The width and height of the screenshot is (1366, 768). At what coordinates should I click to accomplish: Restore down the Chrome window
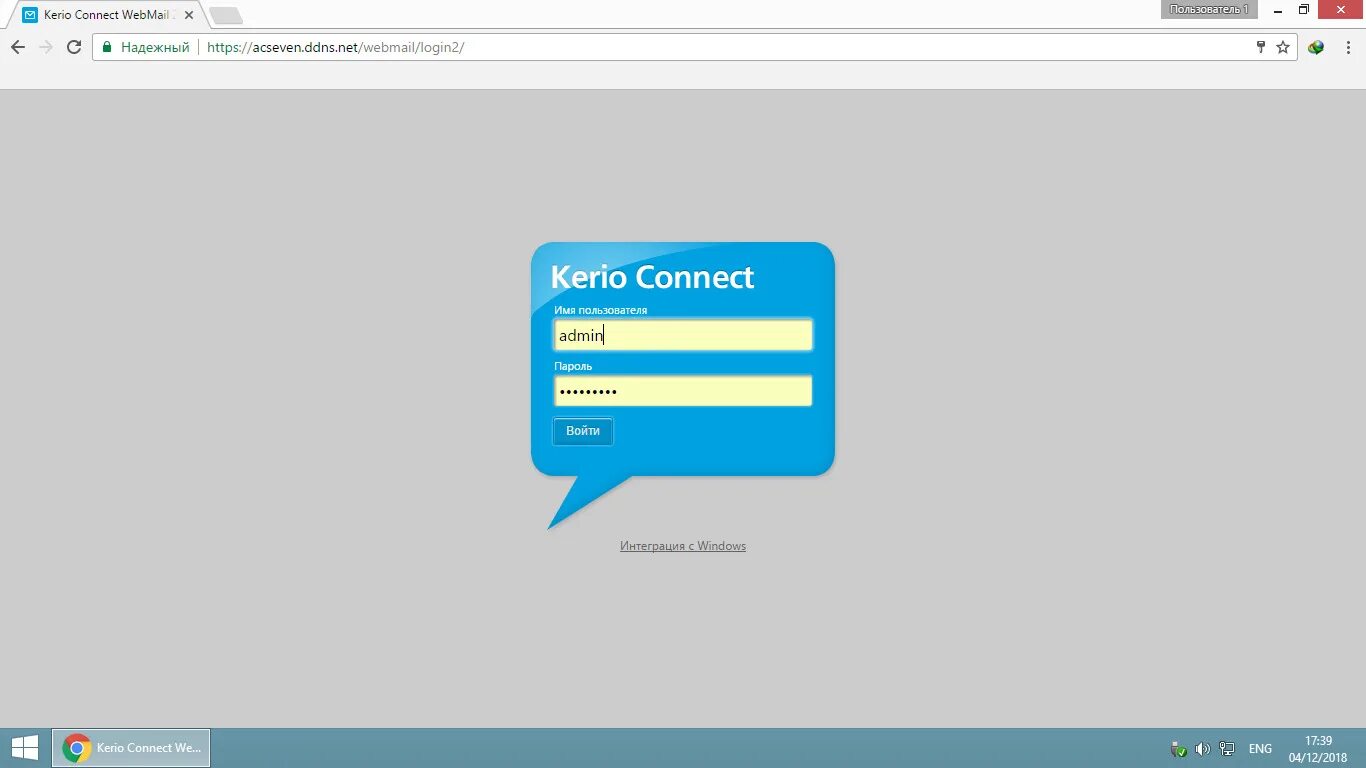1304,9
